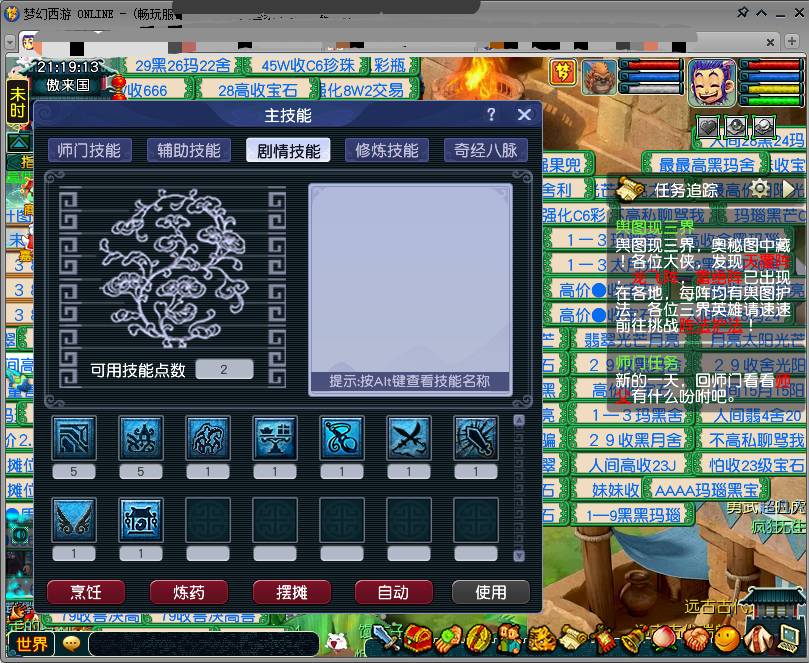The width and height of the screenshot is (809, 663).
Task: Open the treasure chest icon in bottom bar
Action: [x=418, y=639]
